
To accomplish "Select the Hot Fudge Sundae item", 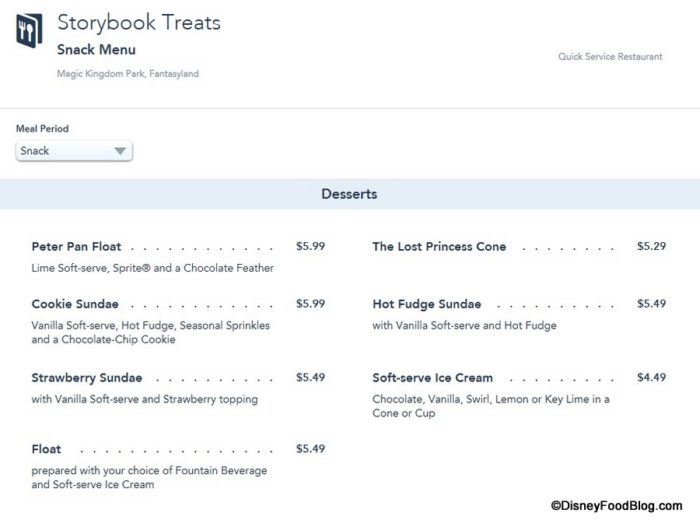I will pyautogui.click(x=427, y=304).
